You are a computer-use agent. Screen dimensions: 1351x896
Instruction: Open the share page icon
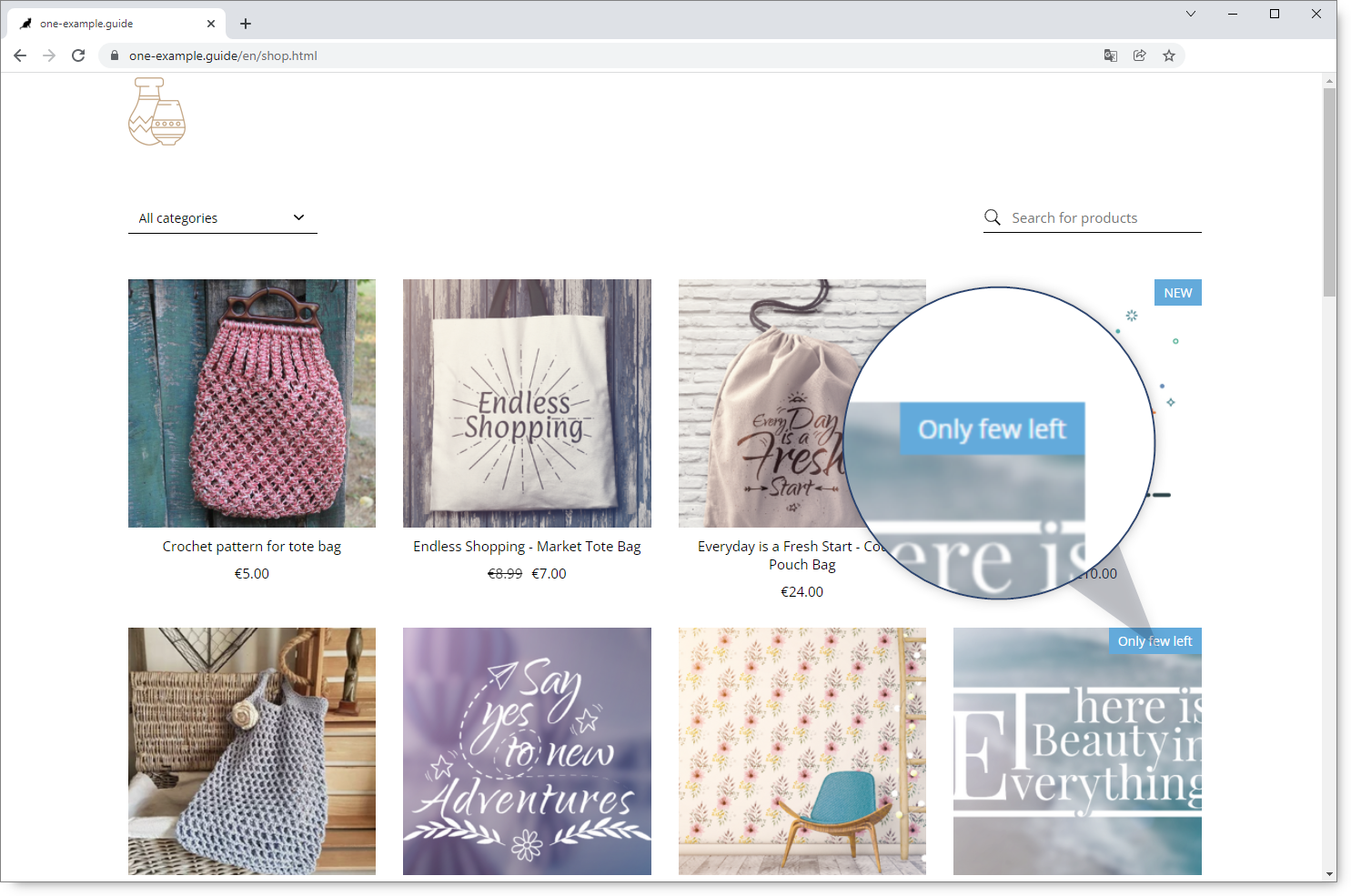click(x=1139, y=55)
